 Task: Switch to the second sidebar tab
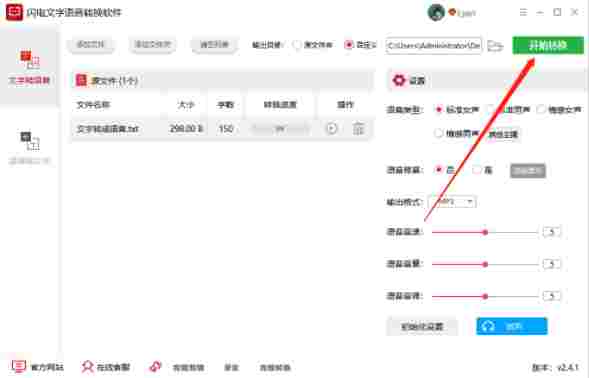tap(29, 148)
